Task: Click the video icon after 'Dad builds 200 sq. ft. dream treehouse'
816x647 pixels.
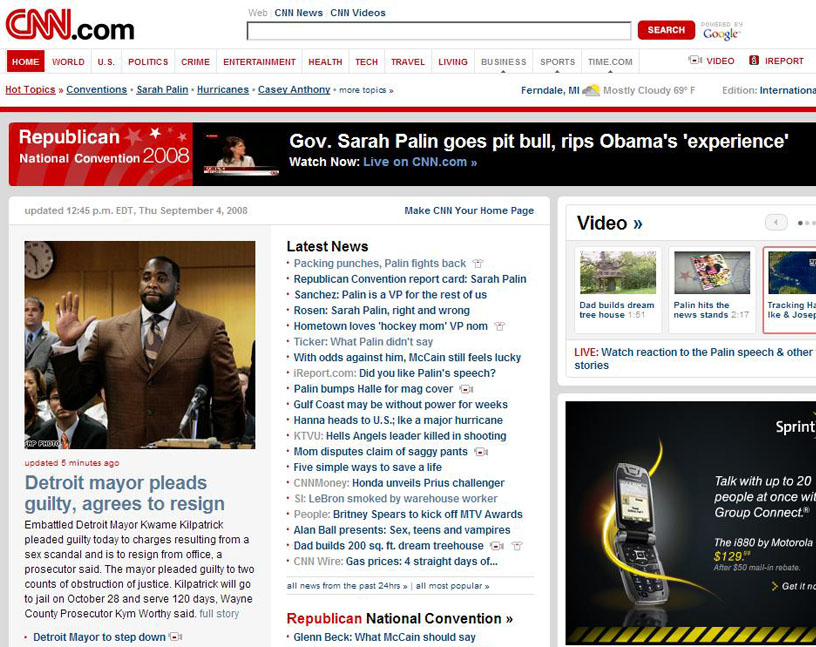Action: (x=497, y=546)
